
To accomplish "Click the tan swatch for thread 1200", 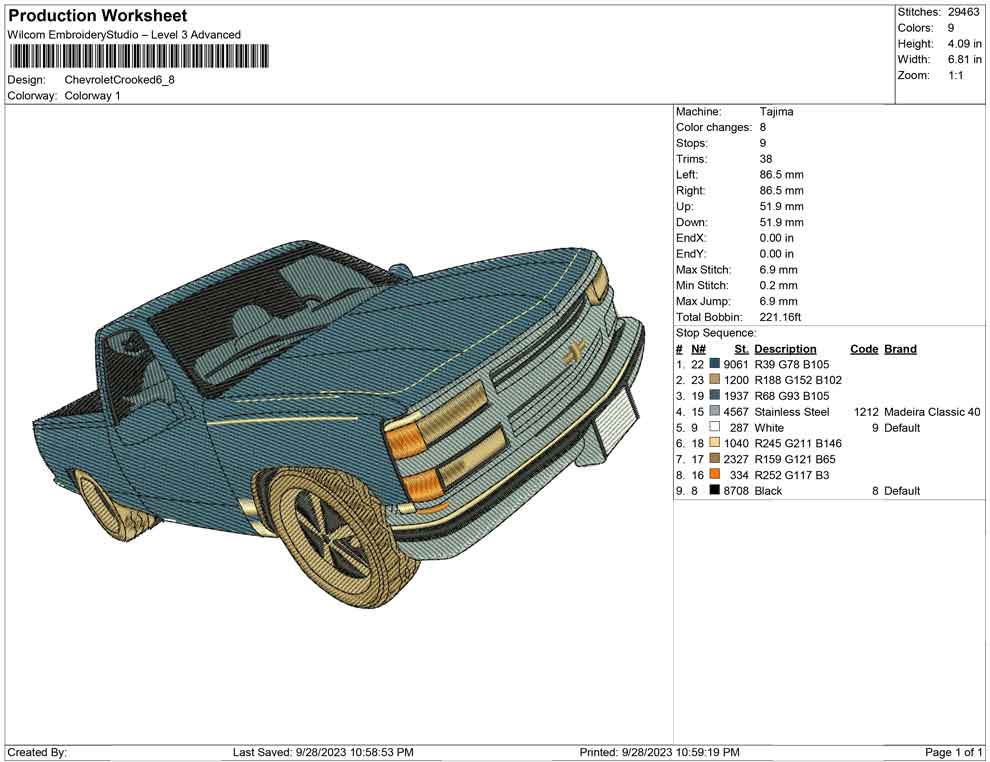I will tap(715, 380).
